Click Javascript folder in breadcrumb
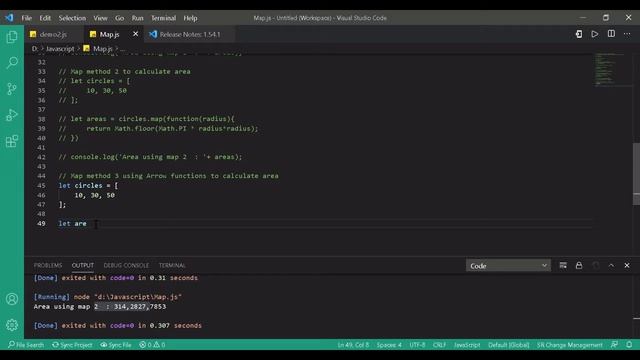 (x=60, y=49)
